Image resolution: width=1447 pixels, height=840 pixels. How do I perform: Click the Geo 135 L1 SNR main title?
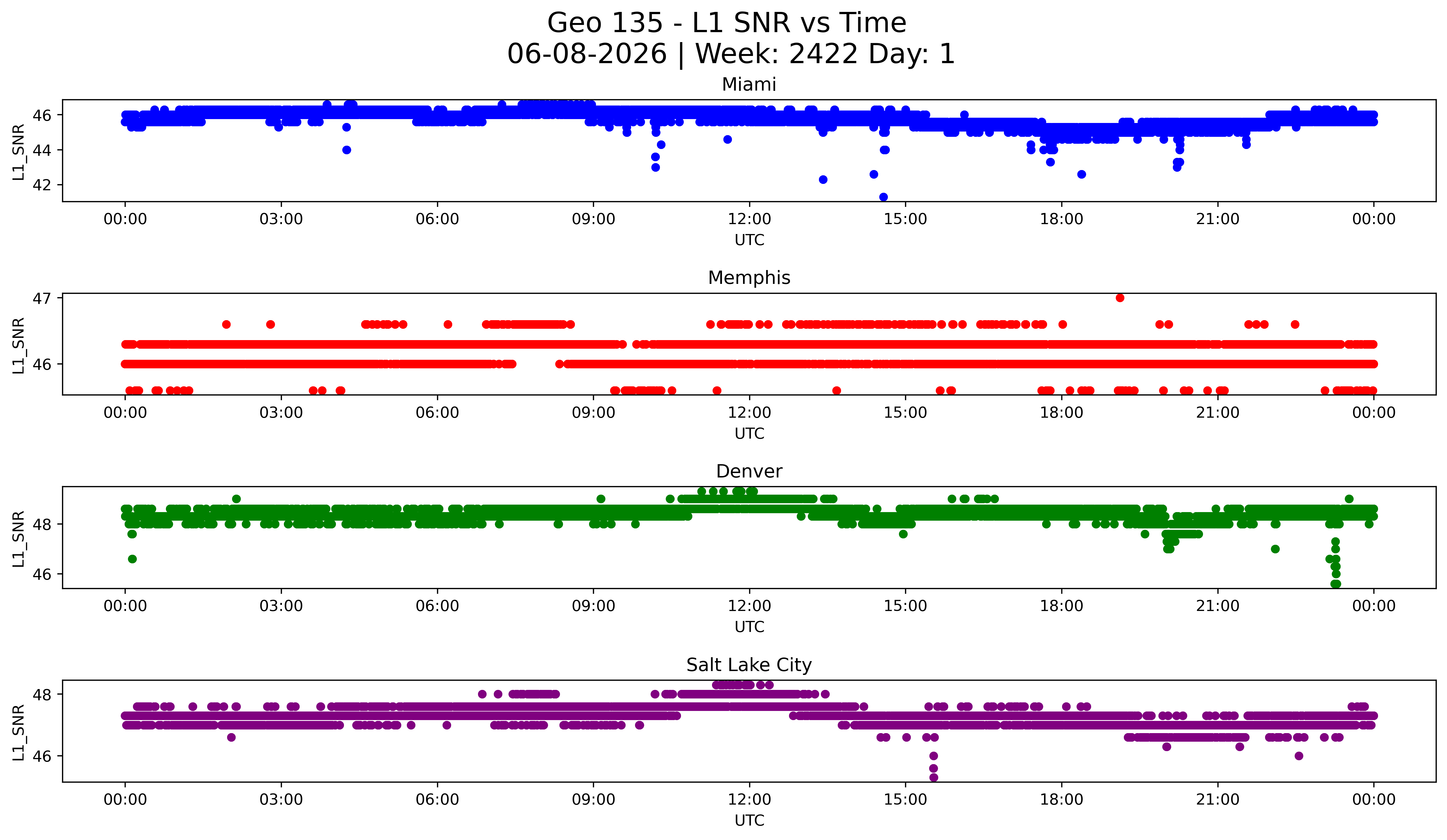[727, 23]
